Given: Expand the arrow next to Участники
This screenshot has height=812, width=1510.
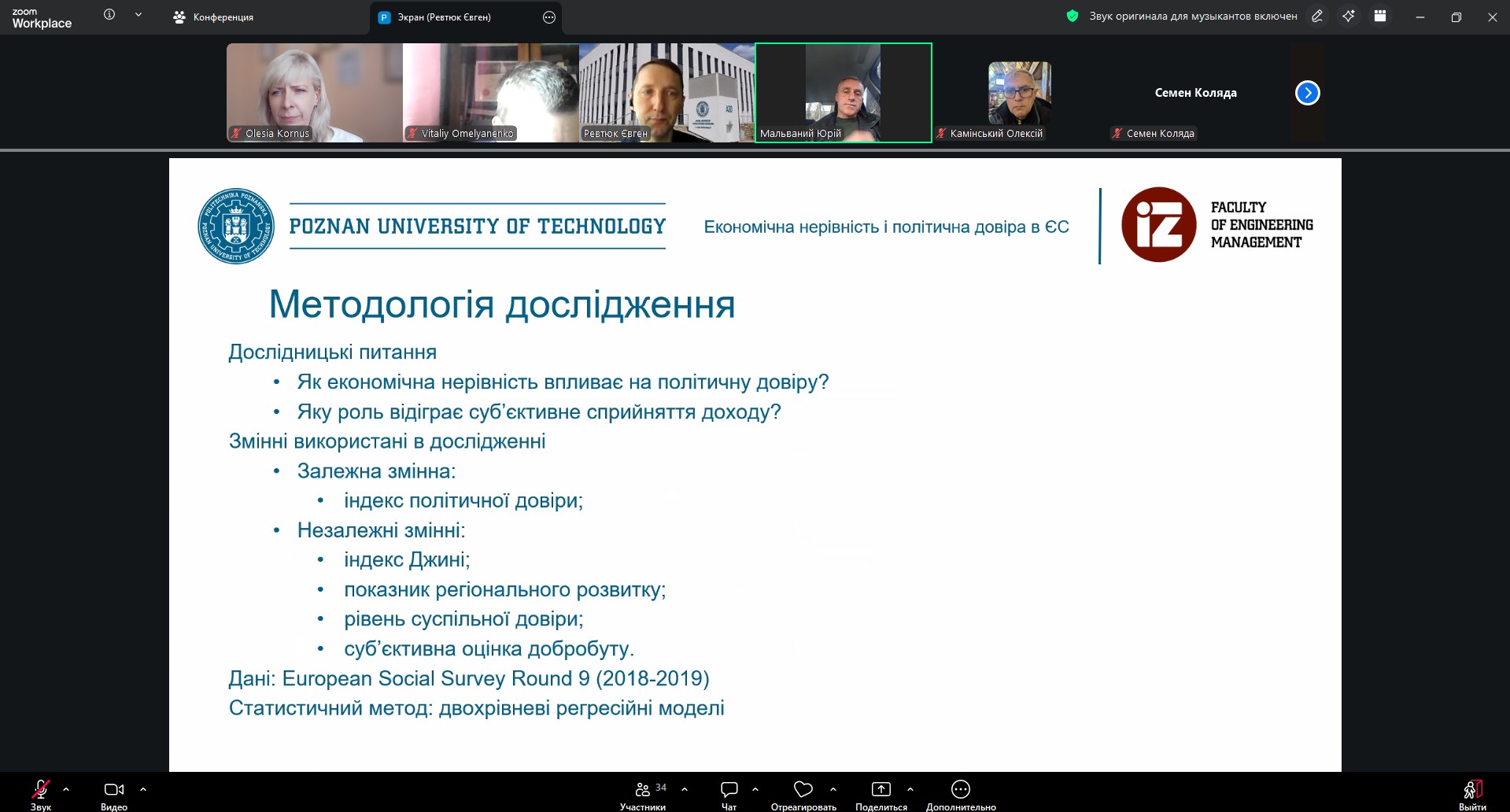Looking at the screenshot, I should (685, 788).
